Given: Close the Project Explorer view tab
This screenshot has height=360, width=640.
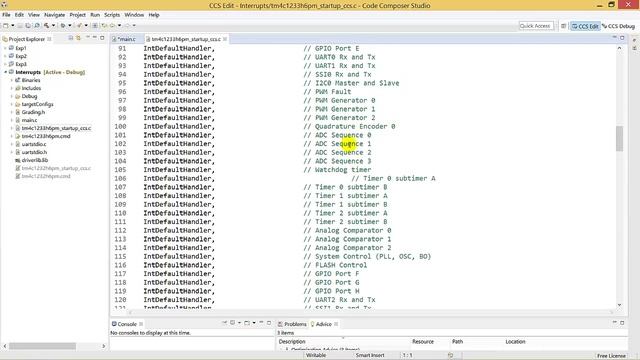Looking at the screenshot, I should pos(49,39).
